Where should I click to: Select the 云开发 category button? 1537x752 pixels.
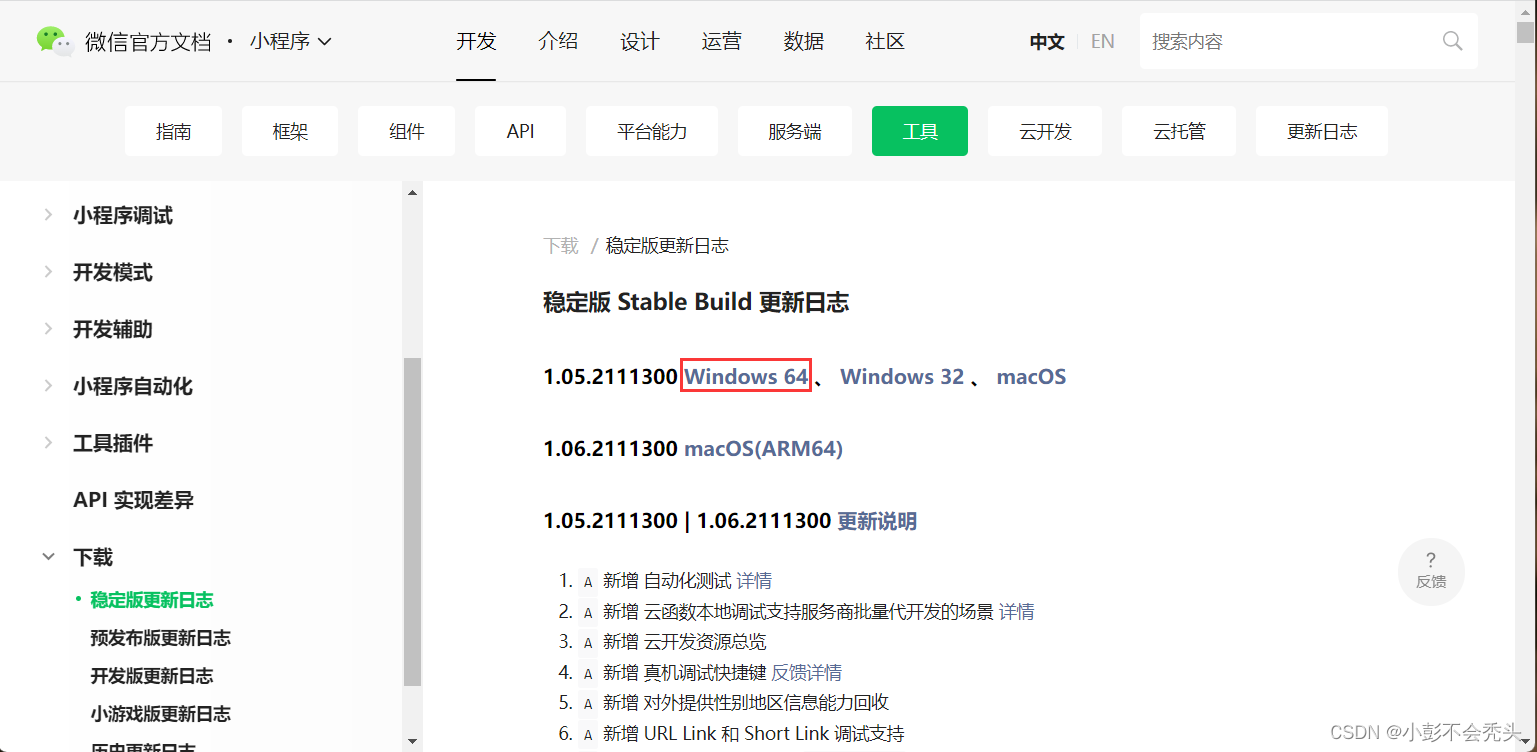pos(1045,131)
